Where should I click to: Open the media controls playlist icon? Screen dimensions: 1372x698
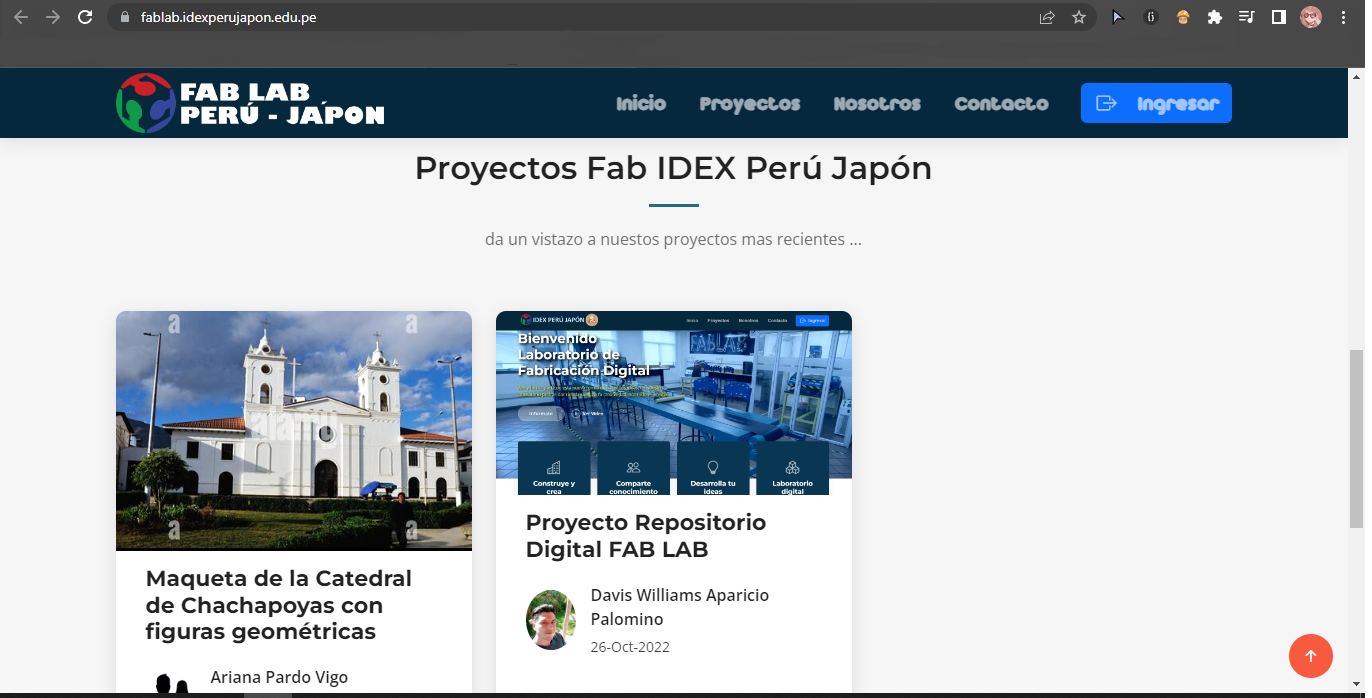point(1246,17)
